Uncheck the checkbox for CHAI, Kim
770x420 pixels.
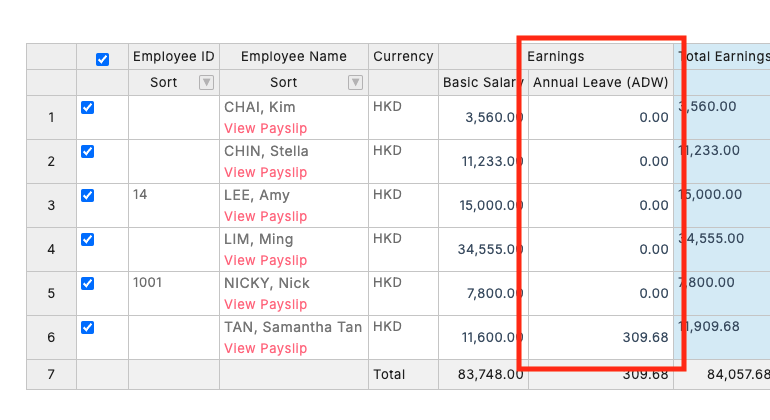[x=87, y=108]
